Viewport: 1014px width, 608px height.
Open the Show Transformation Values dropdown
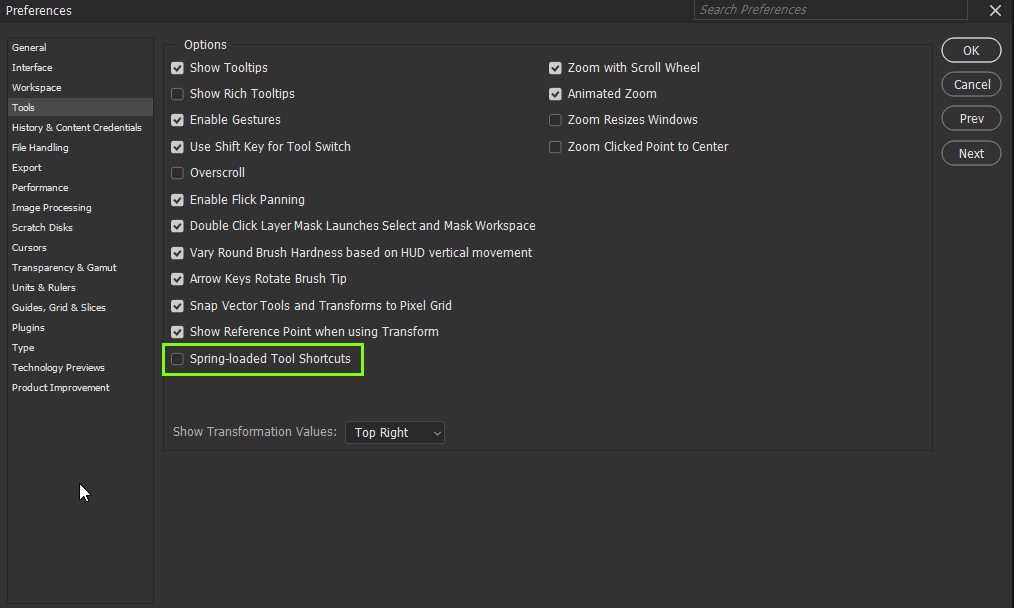pos(394,432)
